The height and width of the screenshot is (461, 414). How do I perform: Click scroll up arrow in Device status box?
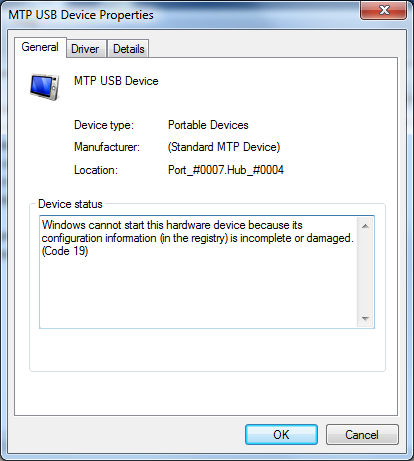(x=365, y=226)
